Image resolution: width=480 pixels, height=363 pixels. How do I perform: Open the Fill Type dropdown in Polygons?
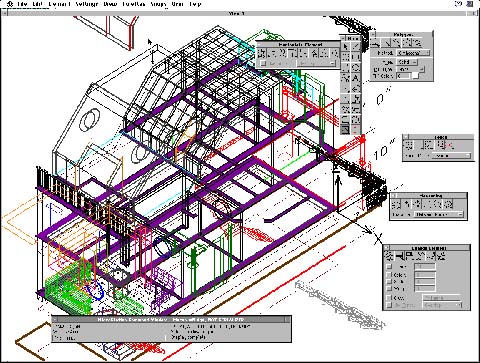407,62
